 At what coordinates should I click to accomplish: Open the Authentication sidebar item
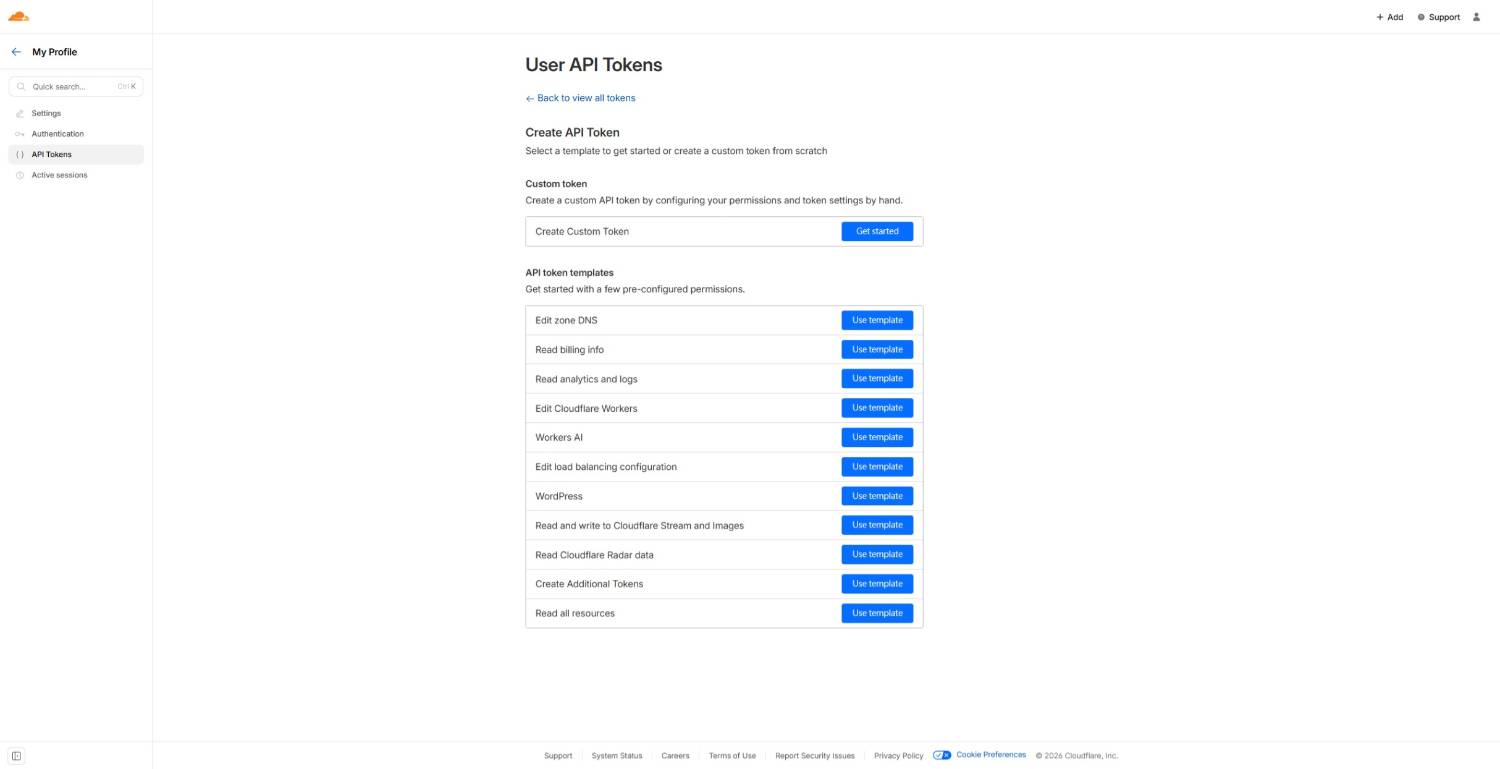point(58,134)
